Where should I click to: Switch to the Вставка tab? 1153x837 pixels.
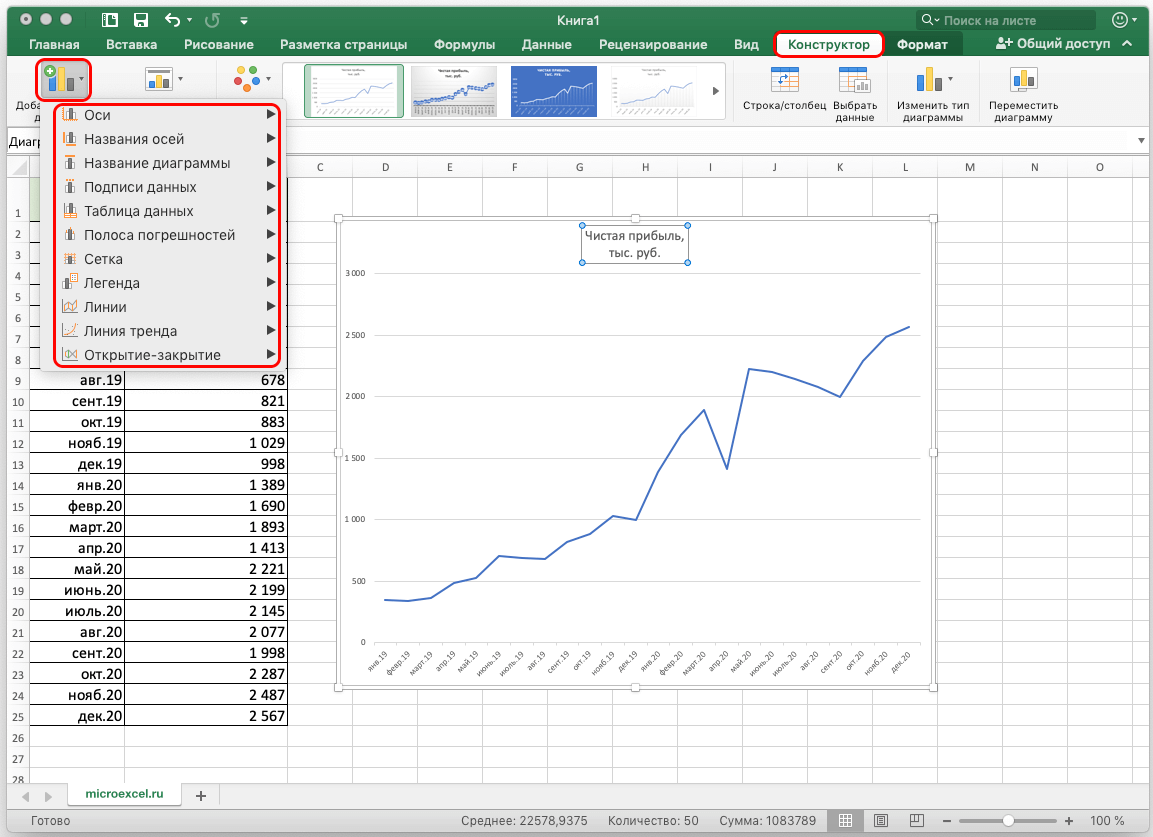click(131, 45)
